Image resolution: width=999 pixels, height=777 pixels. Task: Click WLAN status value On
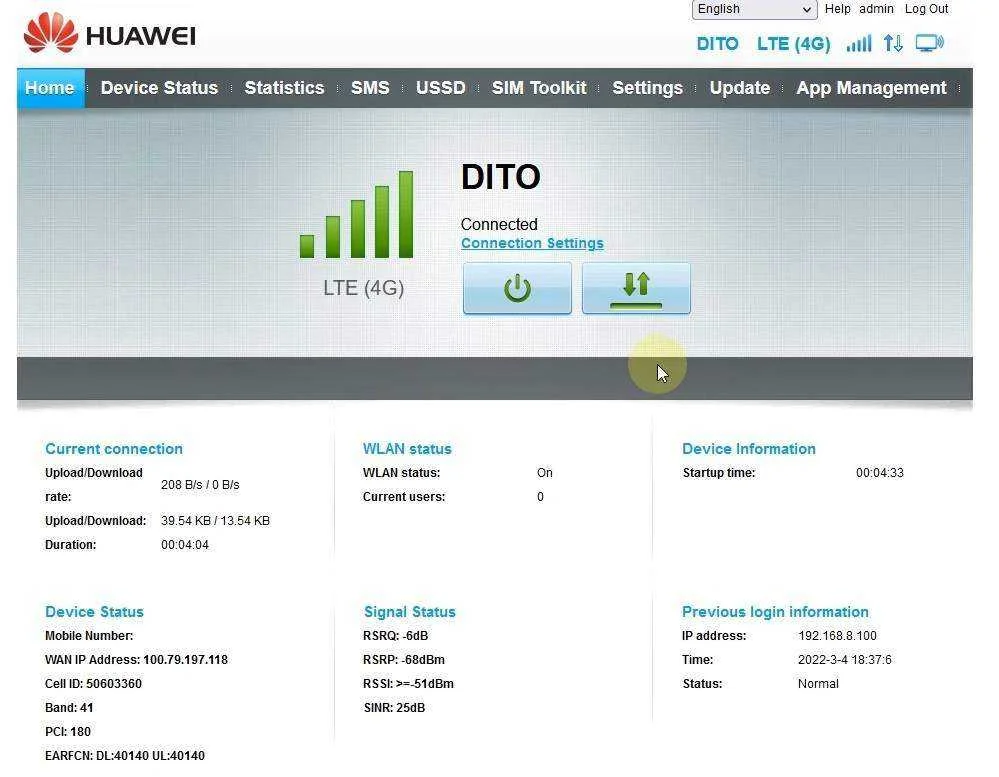(x=545, y=473)
